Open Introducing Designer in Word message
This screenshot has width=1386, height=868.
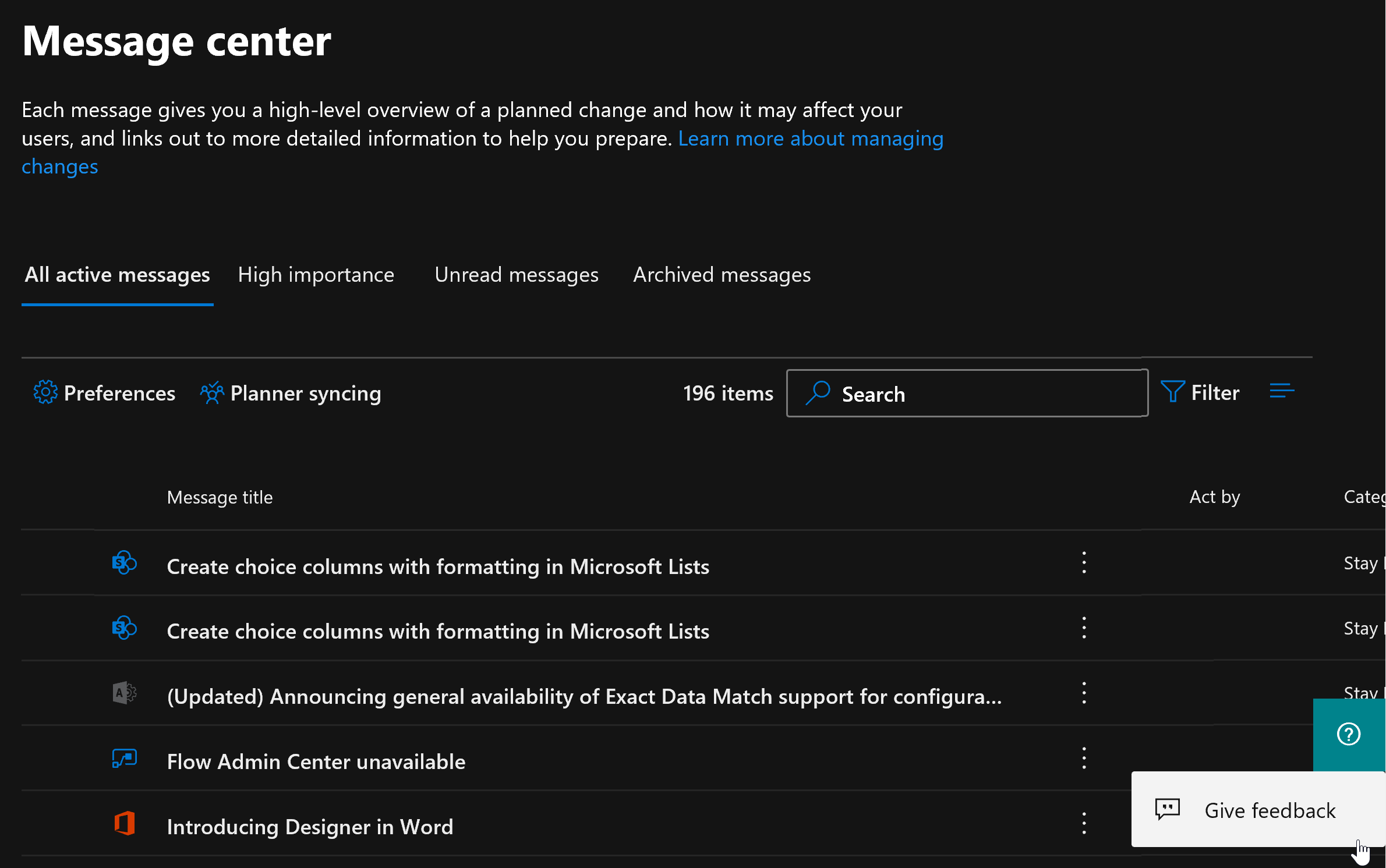coord(310,827)
